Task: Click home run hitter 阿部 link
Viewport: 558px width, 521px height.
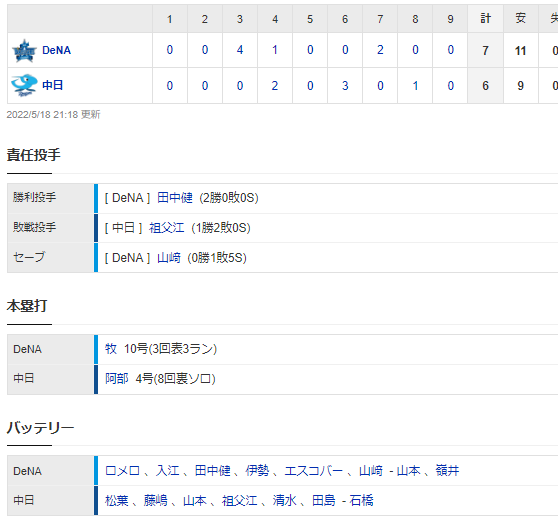Action: [117, 379]
